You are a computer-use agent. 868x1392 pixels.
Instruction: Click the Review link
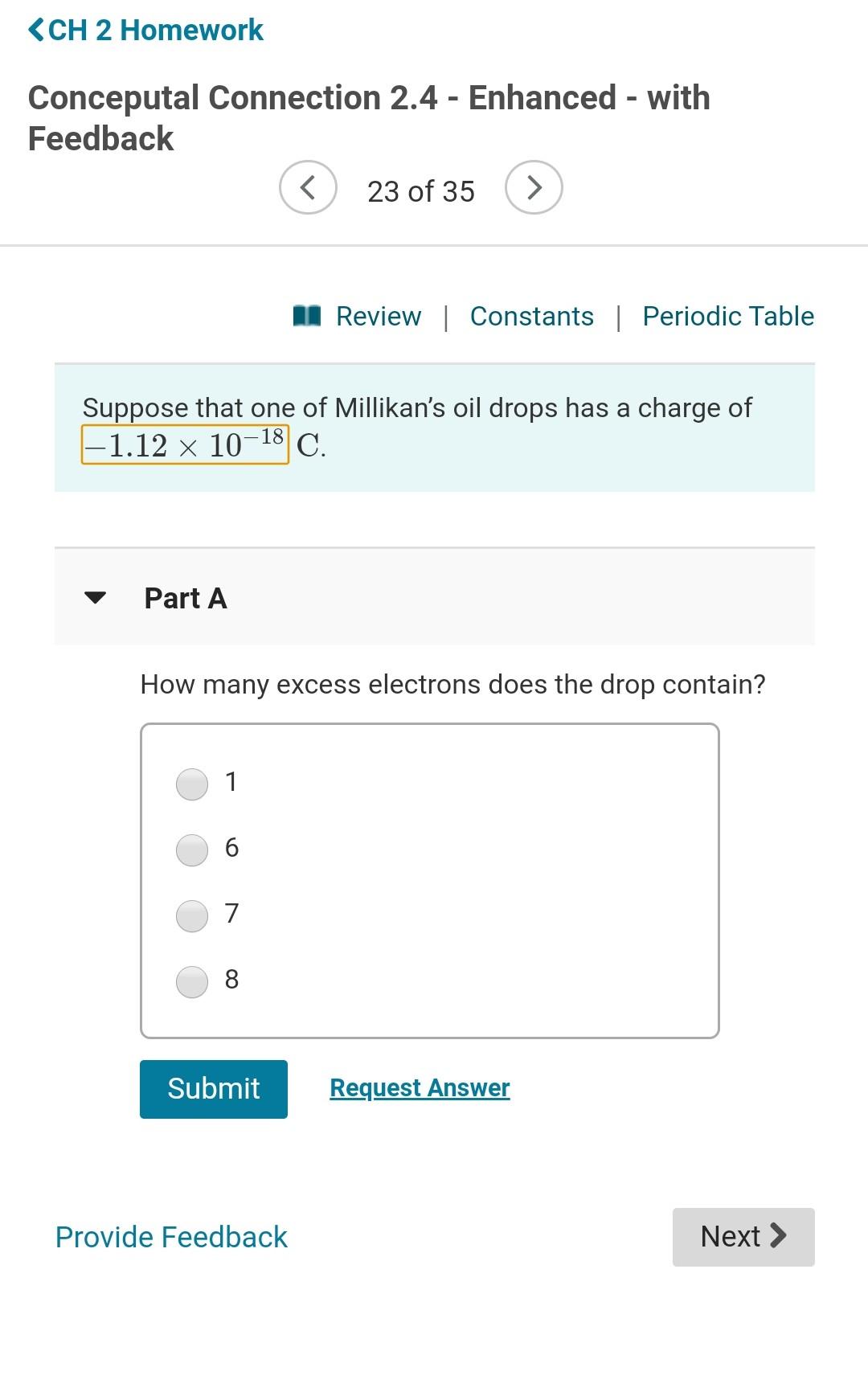pyautogui.click(x=378, y=316)
